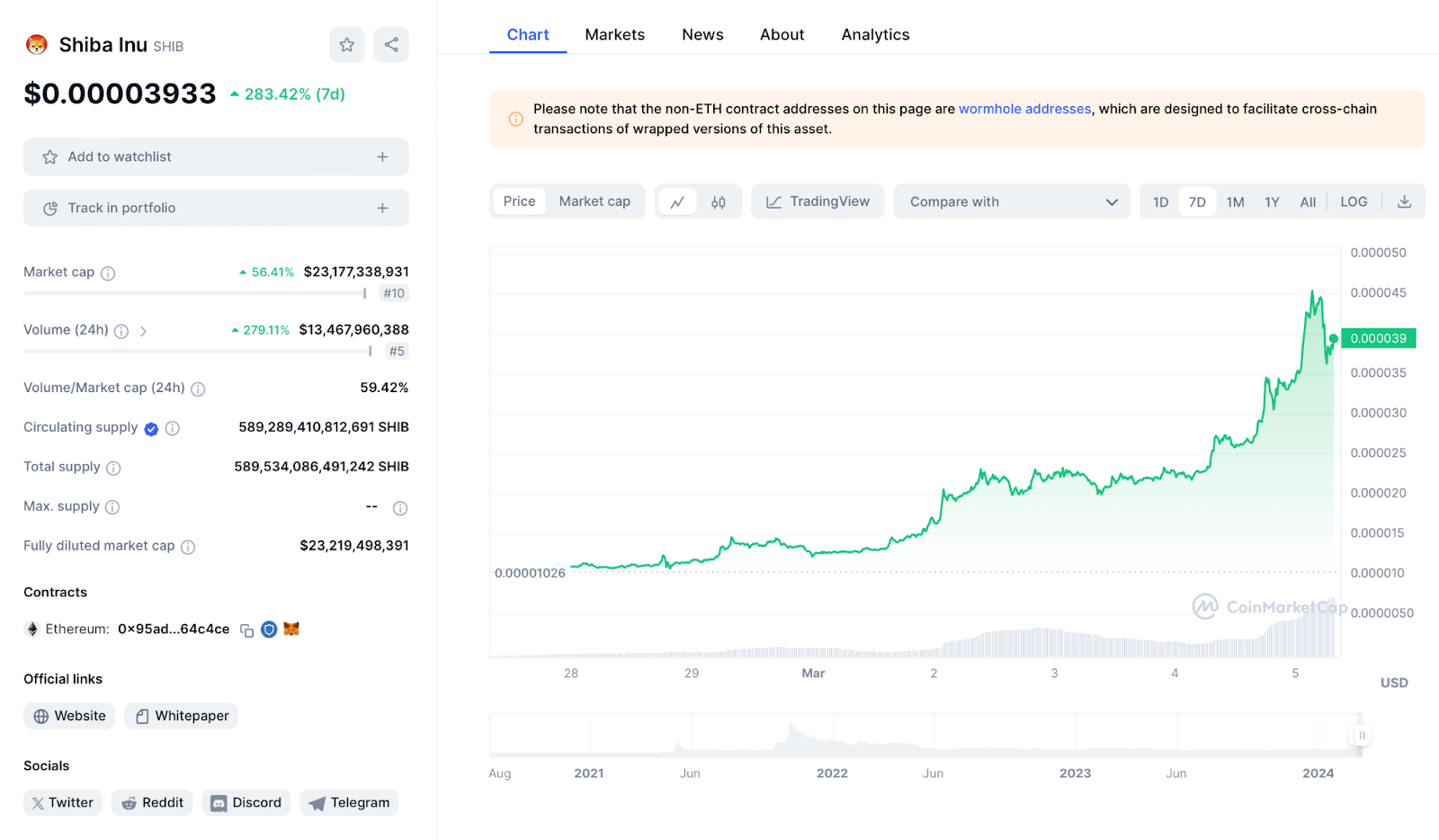This screenshot has height=840, width=1439.
Task: Open Twitter social link
Action: coord(63,802)
